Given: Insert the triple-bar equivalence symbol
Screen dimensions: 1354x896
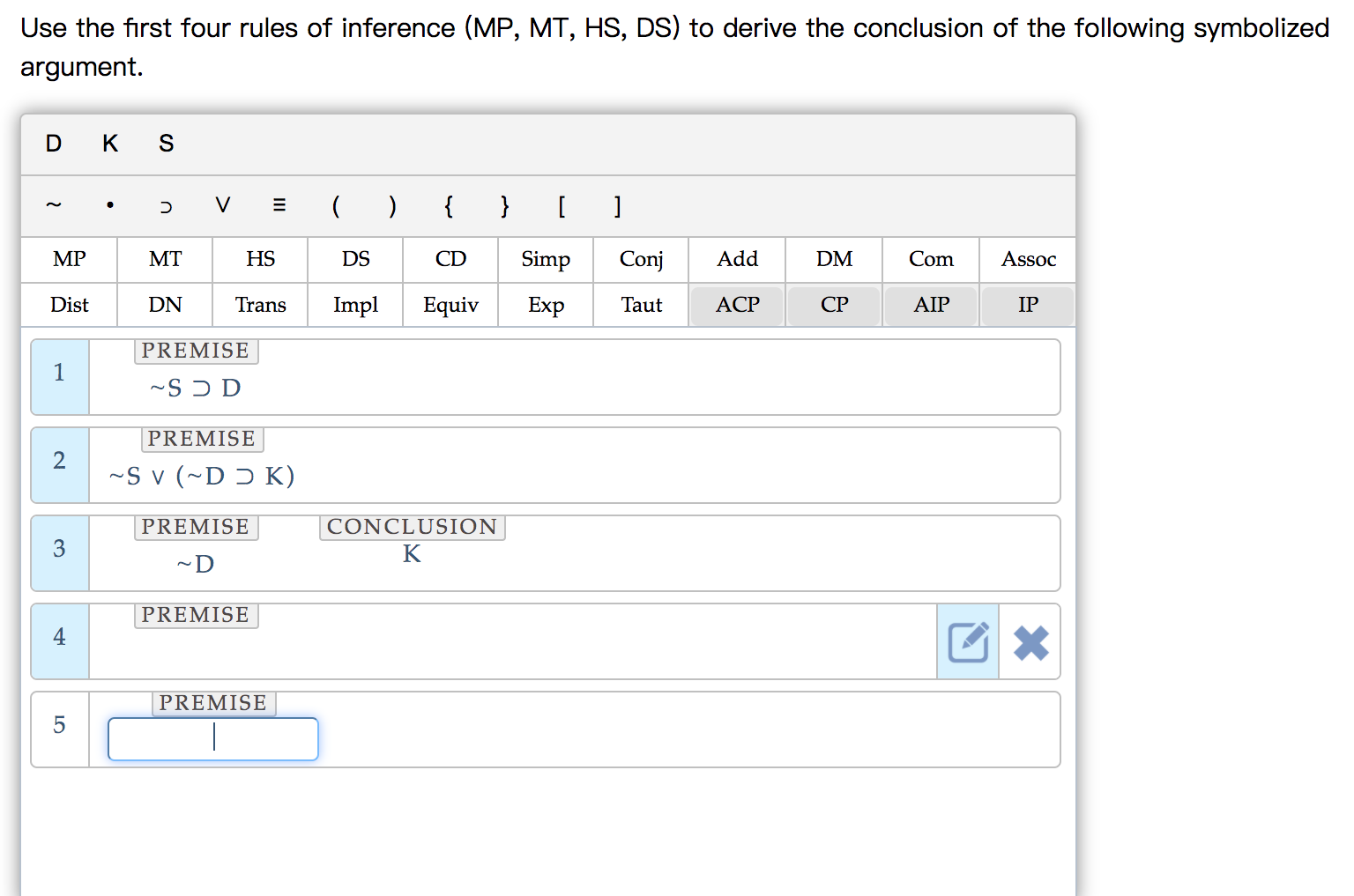Looking at the screenshot, I should point(279,206).
